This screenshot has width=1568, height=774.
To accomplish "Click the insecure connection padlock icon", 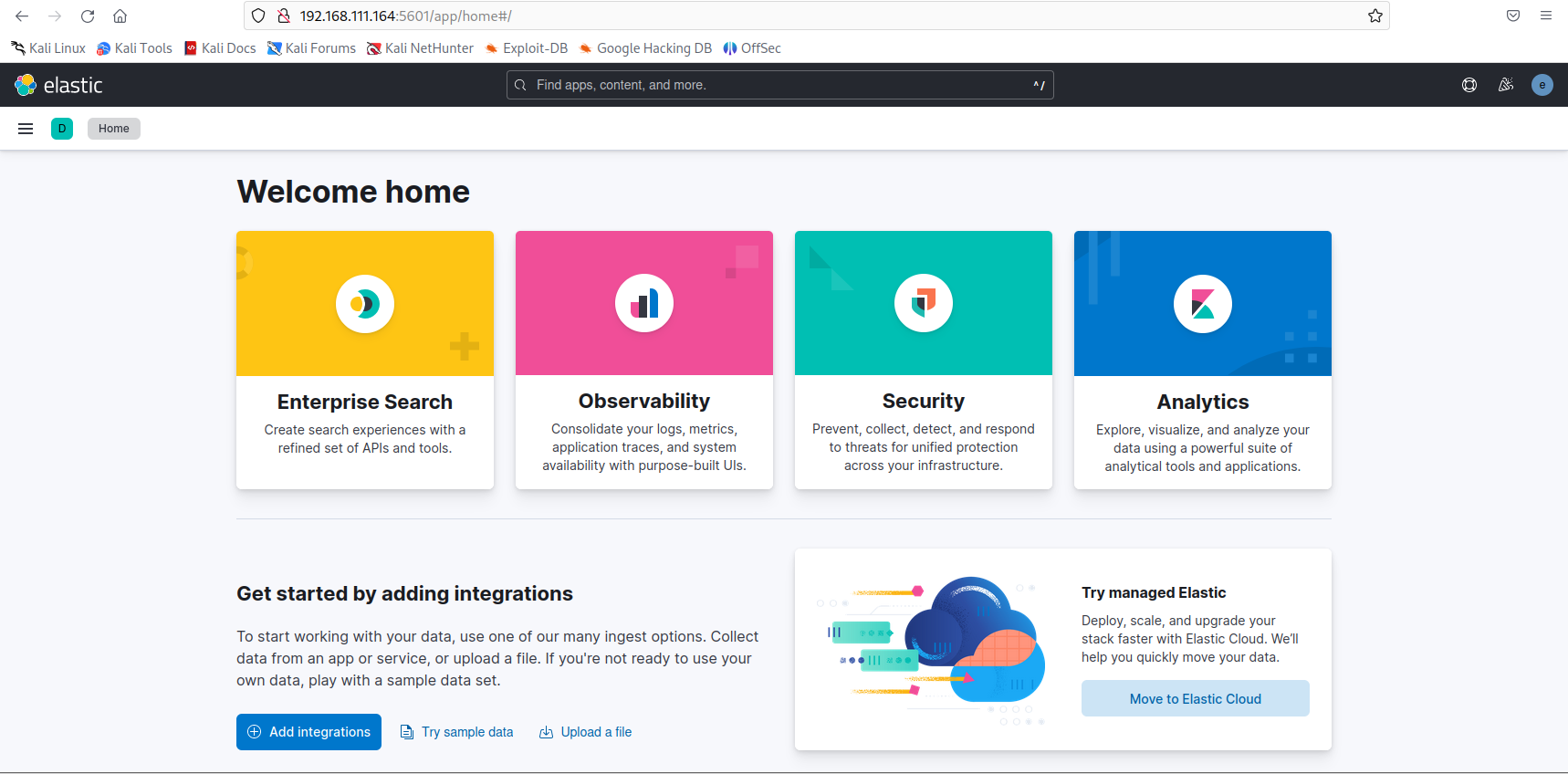I will coord(283,16).
